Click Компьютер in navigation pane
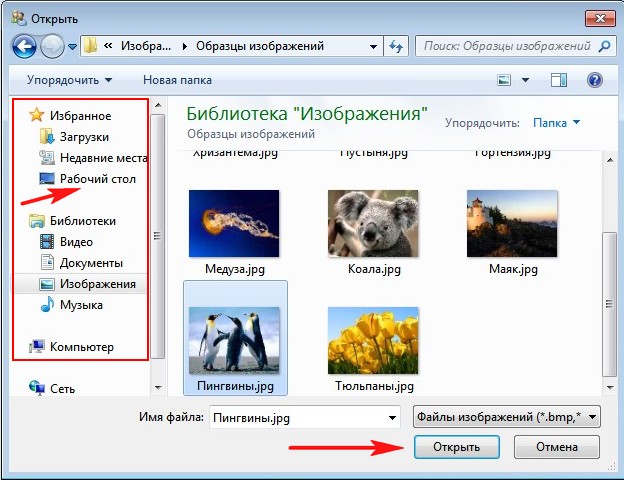 (x=81, y=347)
